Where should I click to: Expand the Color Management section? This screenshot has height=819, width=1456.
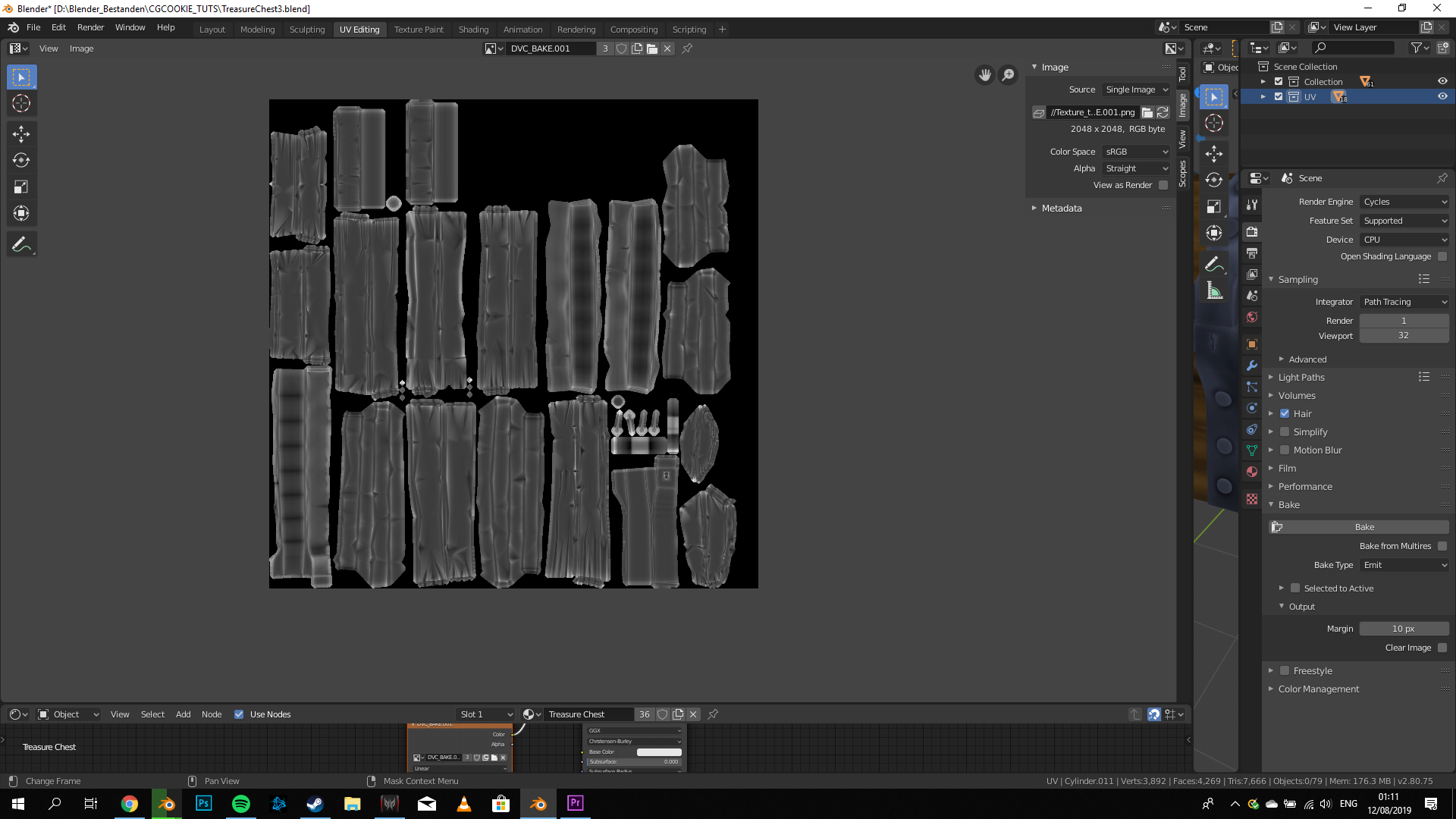[1318, 689]
